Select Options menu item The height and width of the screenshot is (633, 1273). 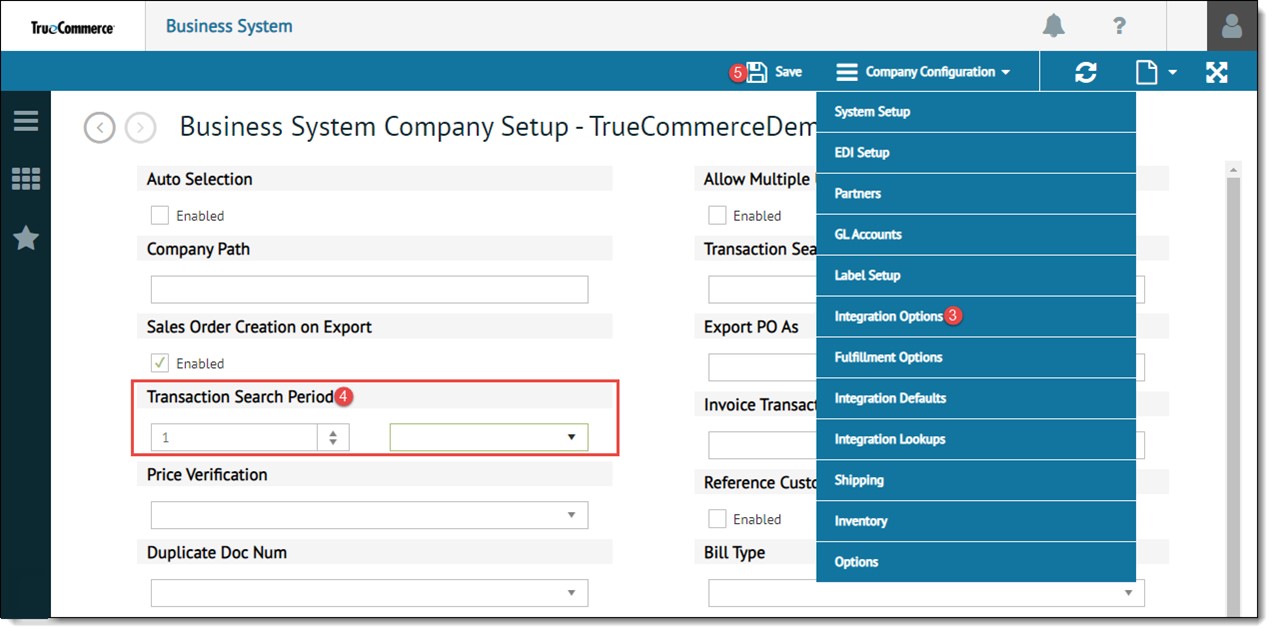click(976, 562)
